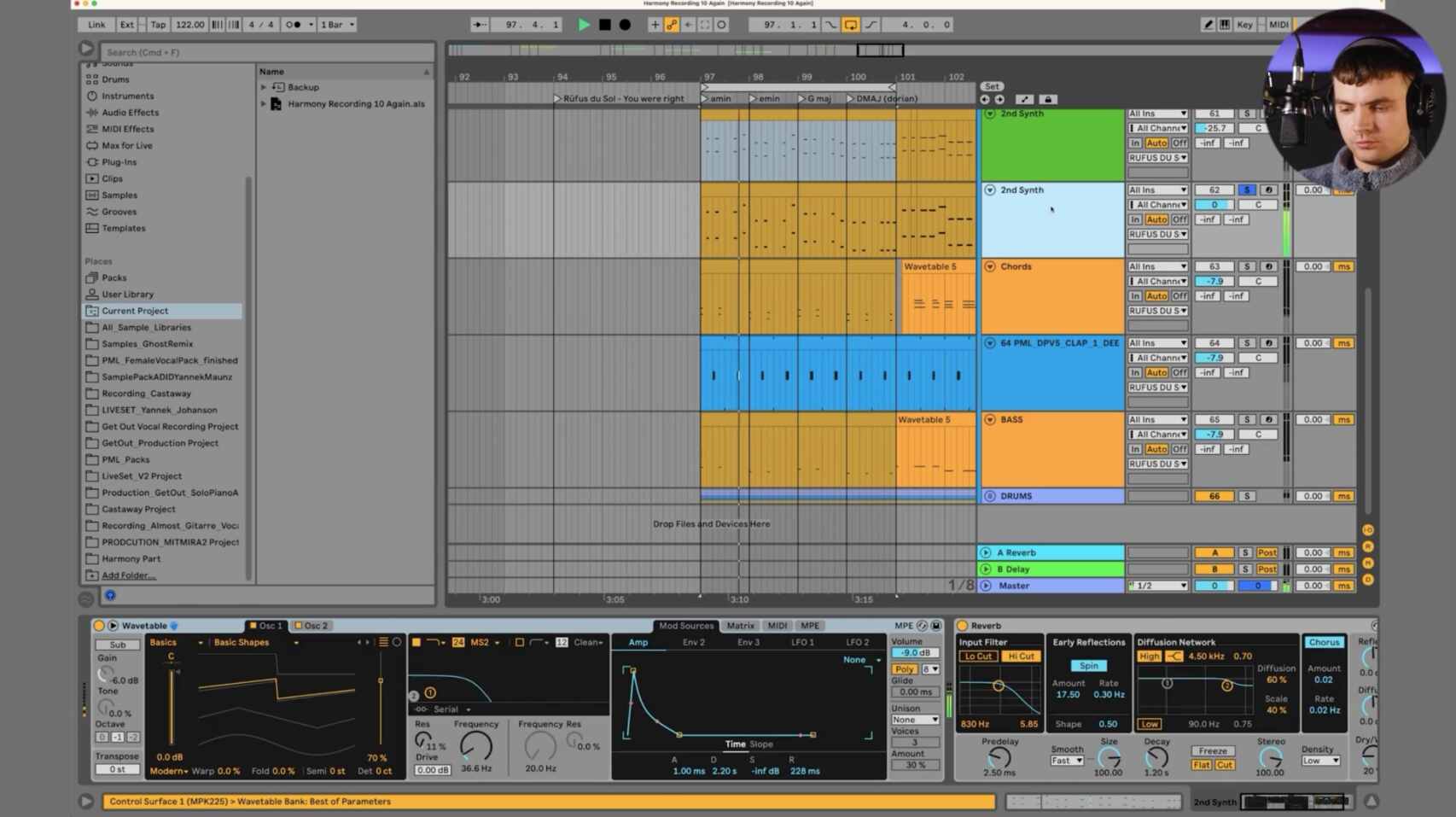
Task: Click the Add Folder link
Action: [128, 575]
